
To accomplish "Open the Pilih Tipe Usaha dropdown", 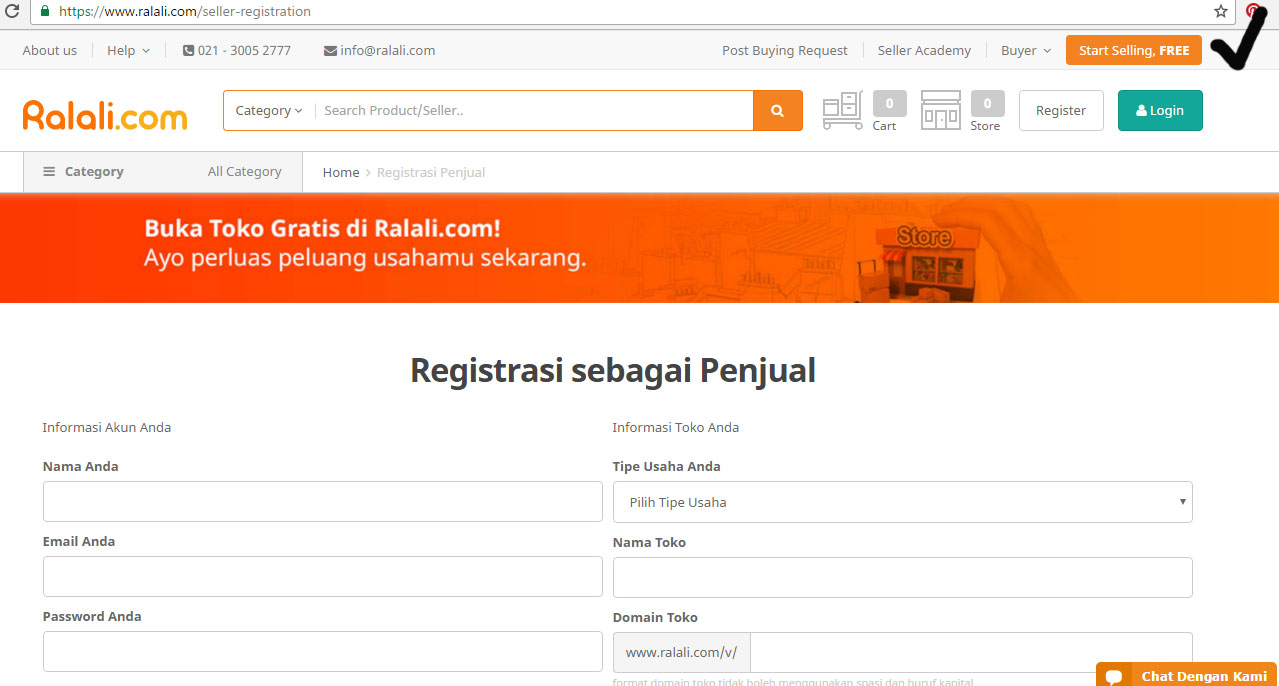I will coord(902,502).
